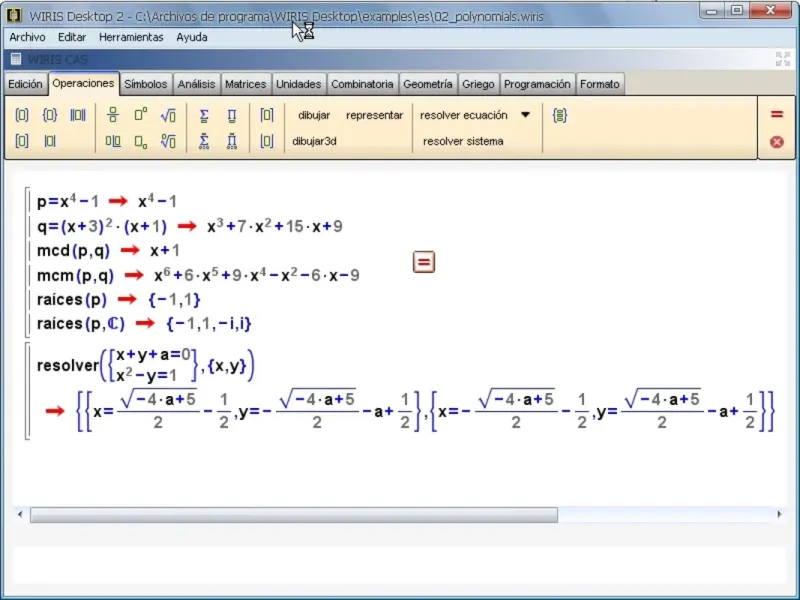The height and width of the screenshot is (600, 800).
Task: Switch to the Programación tab
Action: (x=537, y=84)
